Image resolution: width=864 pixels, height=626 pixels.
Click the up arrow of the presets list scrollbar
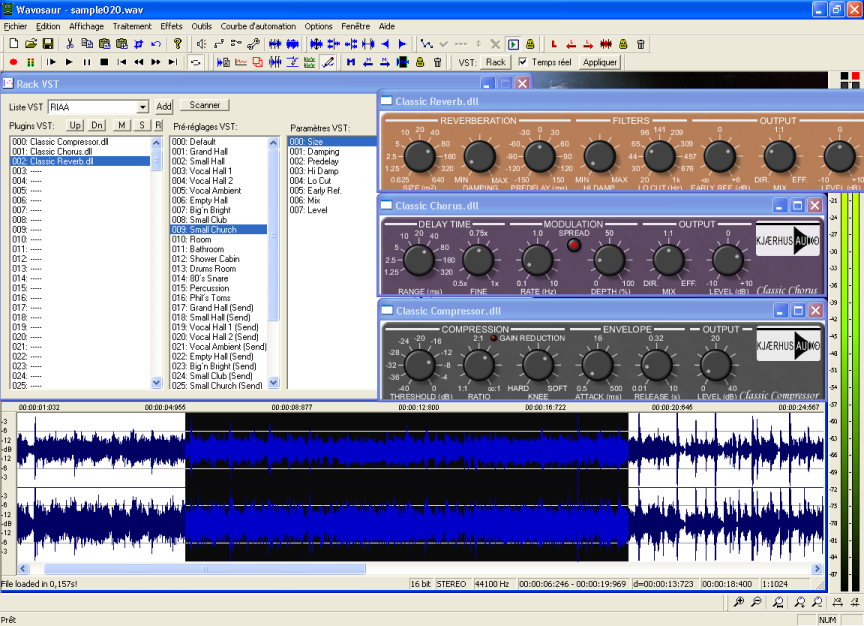click(273, 143)
